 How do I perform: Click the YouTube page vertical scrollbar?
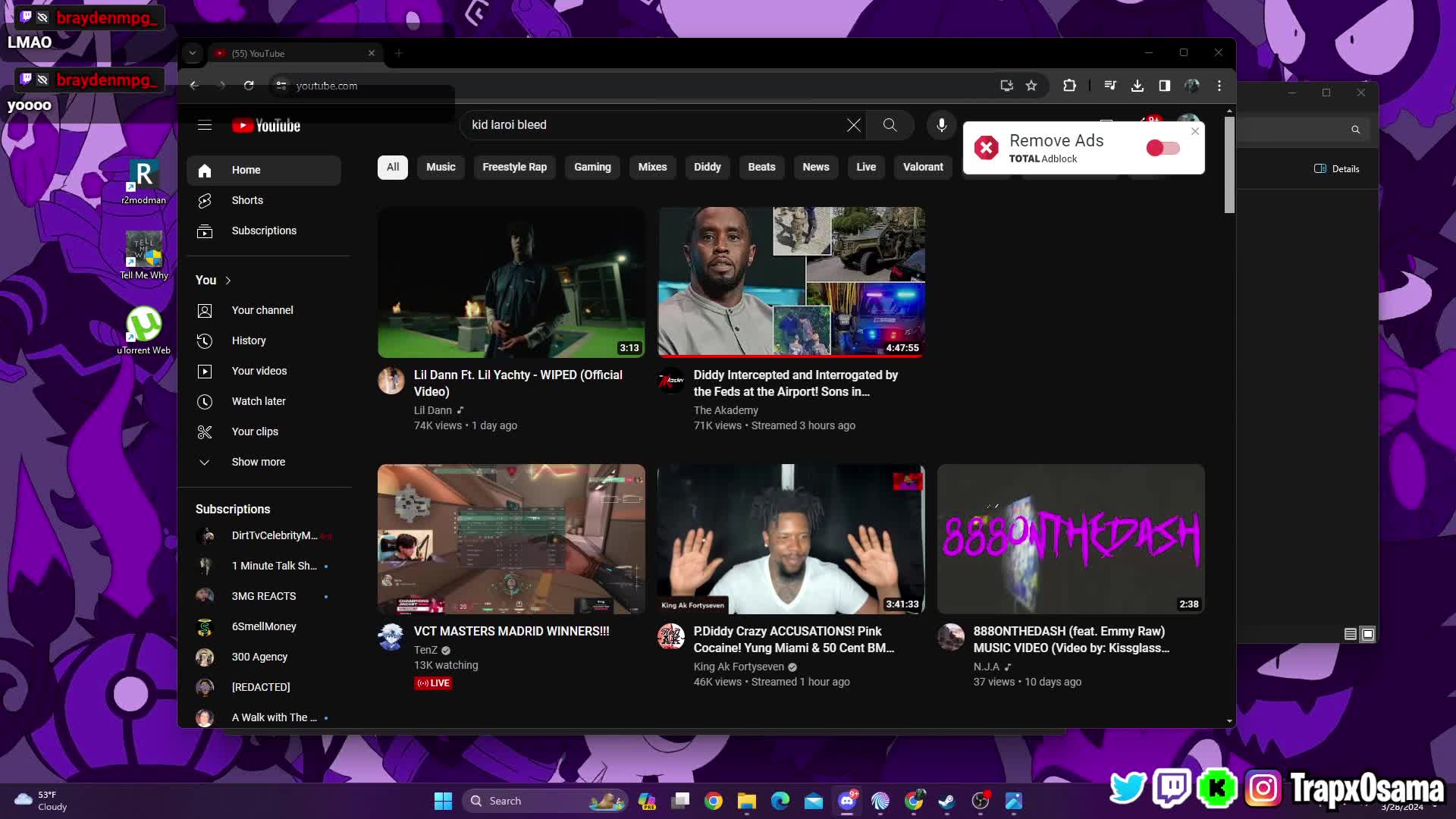[x=1229, y=165]
